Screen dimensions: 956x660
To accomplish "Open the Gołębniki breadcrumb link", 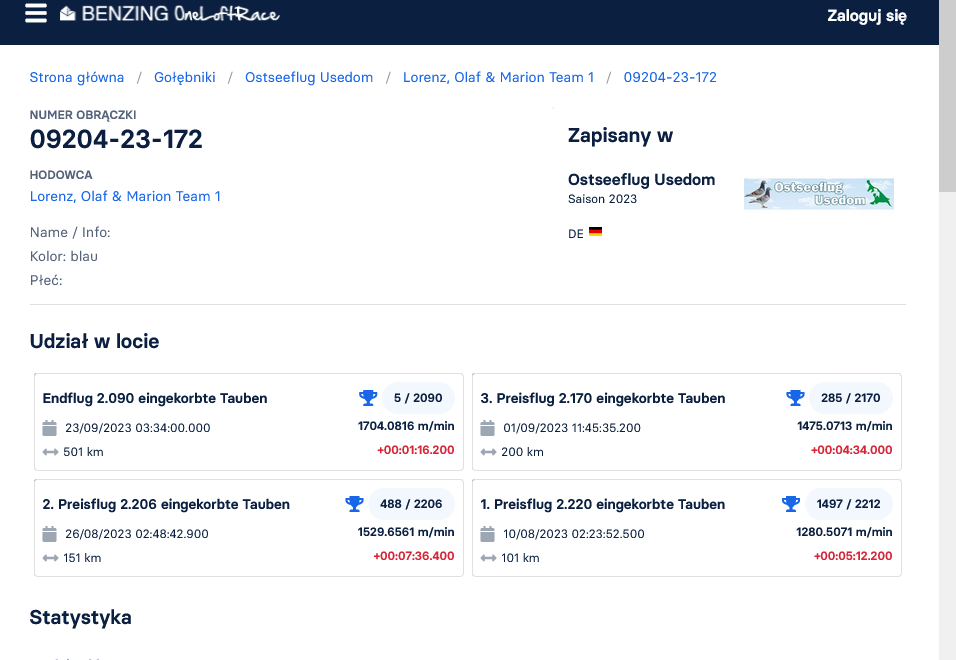I will pos(185,77).
